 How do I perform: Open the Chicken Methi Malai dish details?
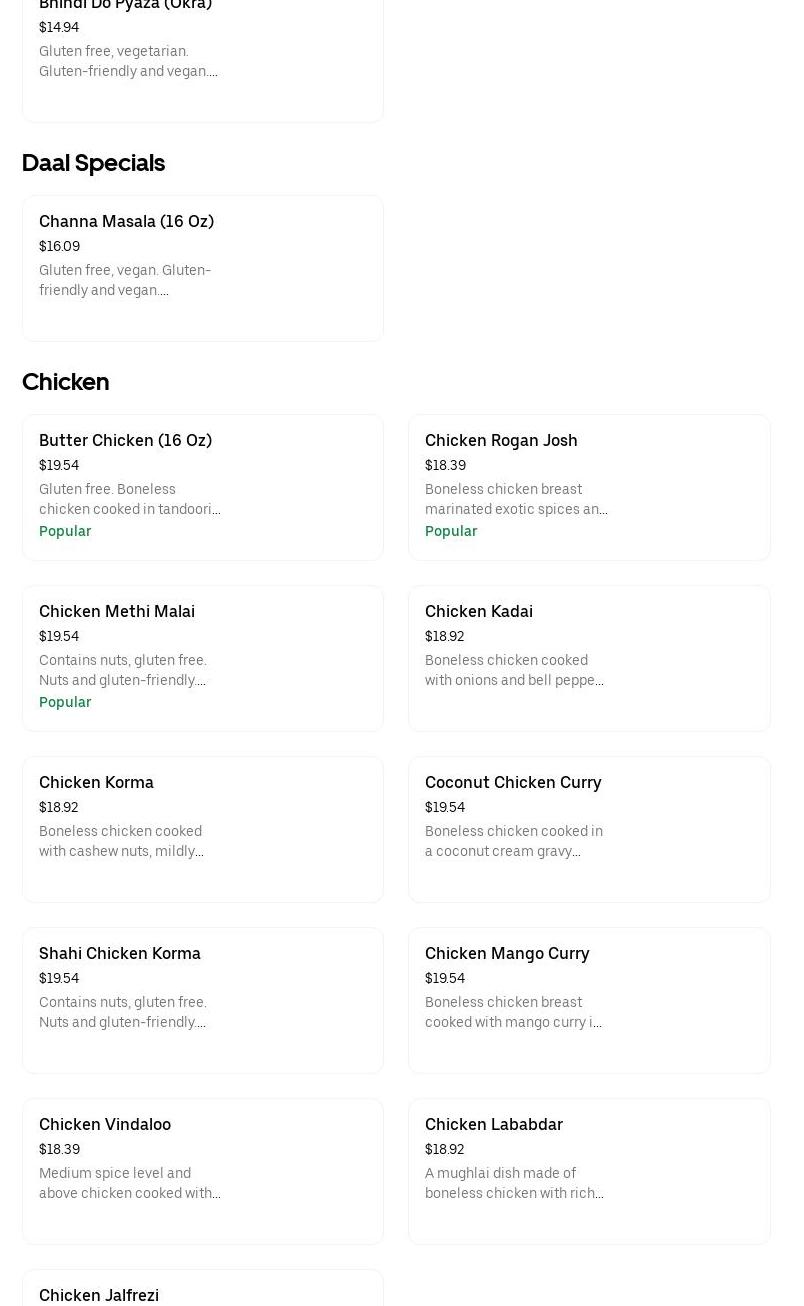(x=202, y=658)
